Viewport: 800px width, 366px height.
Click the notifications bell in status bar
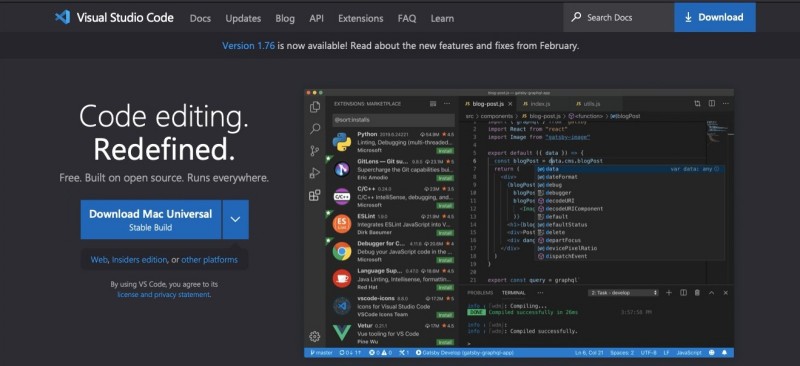click(724, 353)
